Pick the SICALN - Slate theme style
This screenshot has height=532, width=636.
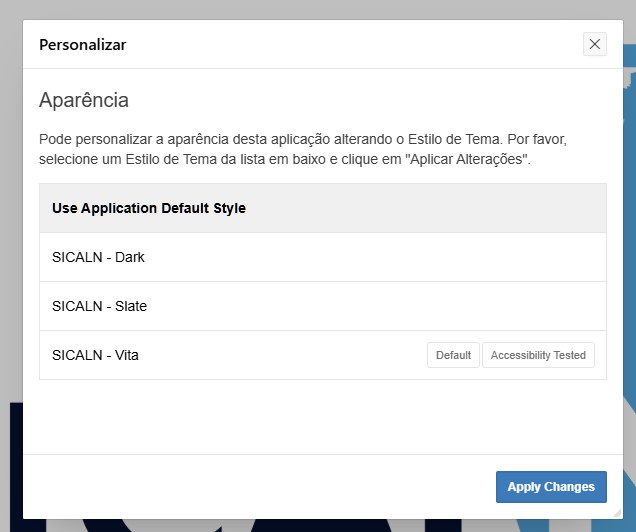pyautogui.click(x=99, y=306)
